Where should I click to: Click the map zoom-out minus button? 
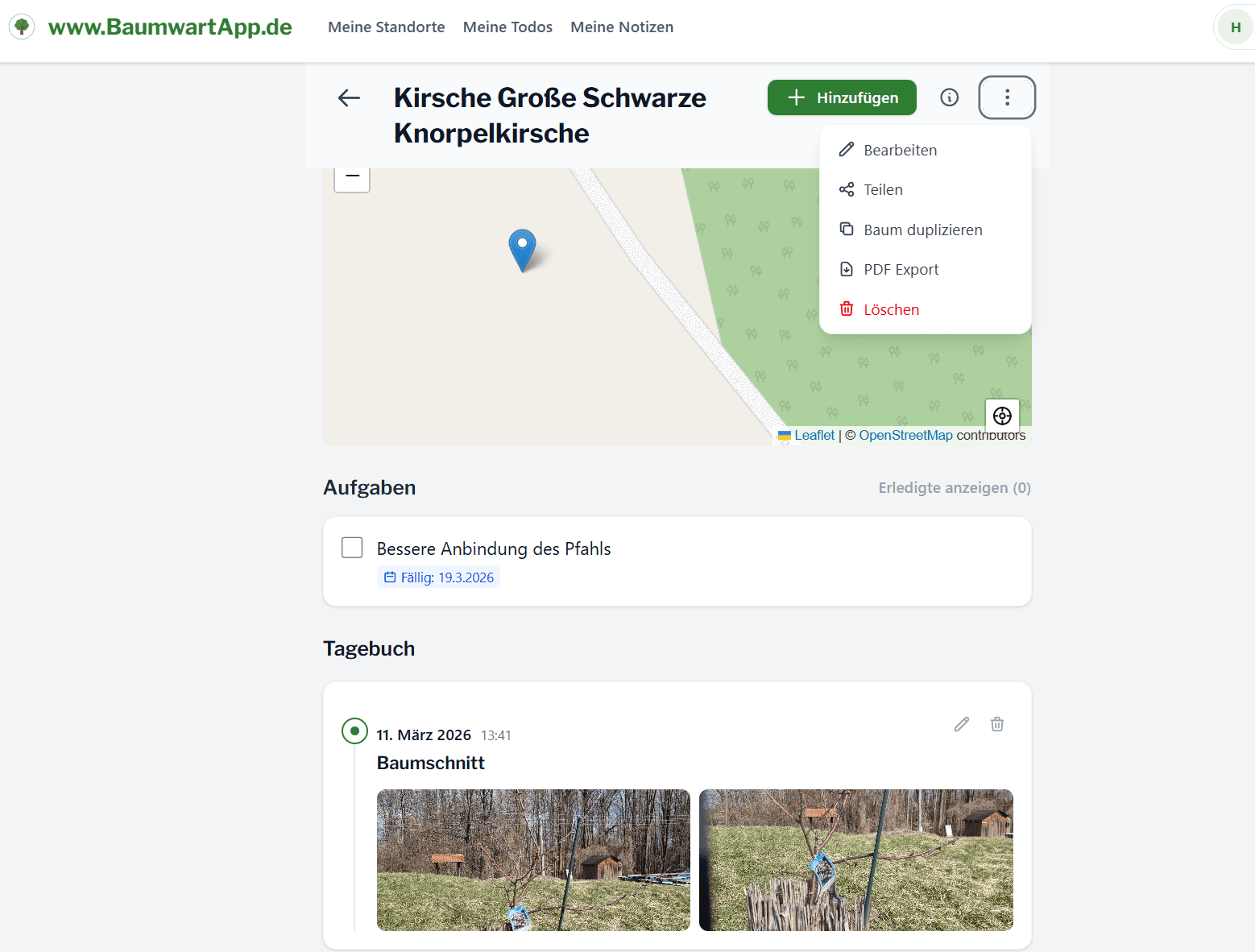[x=352, y=176]
